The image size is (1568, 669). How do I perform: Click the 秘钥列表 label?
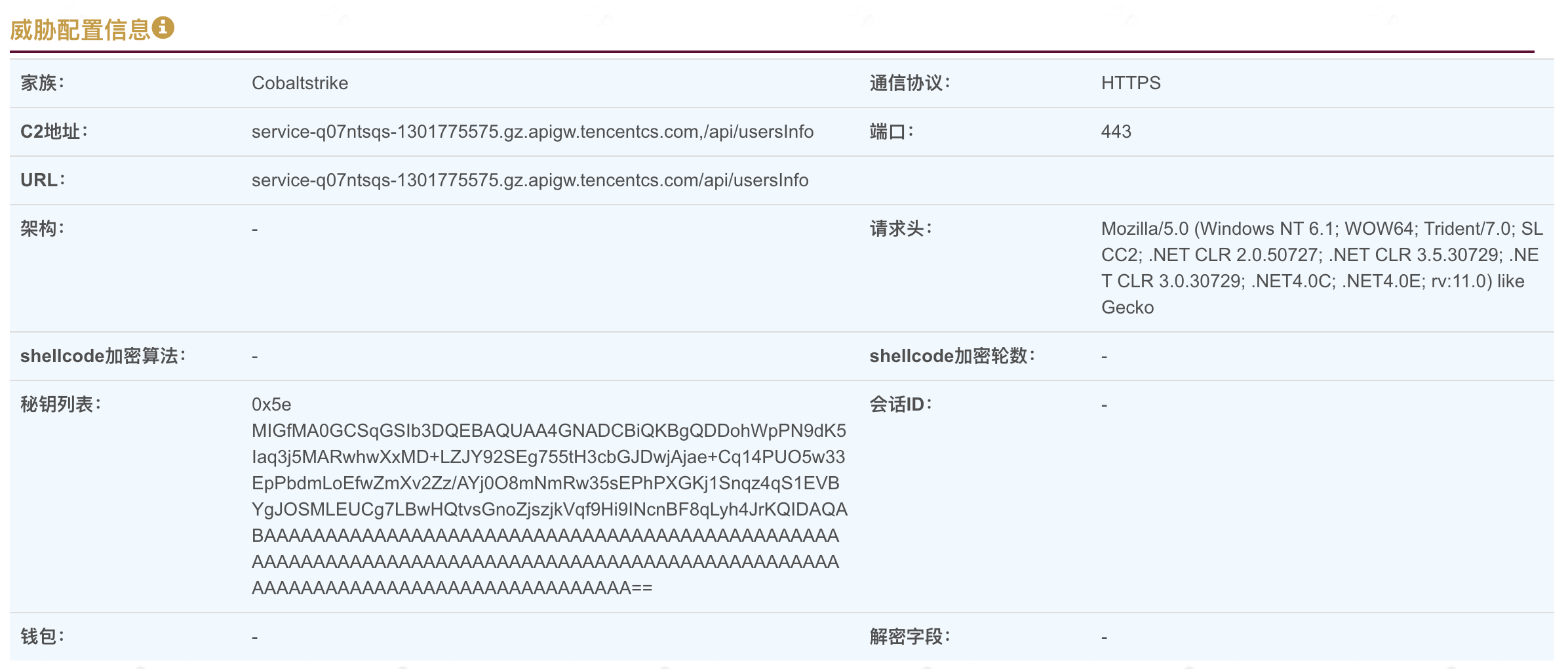pyautogui.click(x=60, y=405)
